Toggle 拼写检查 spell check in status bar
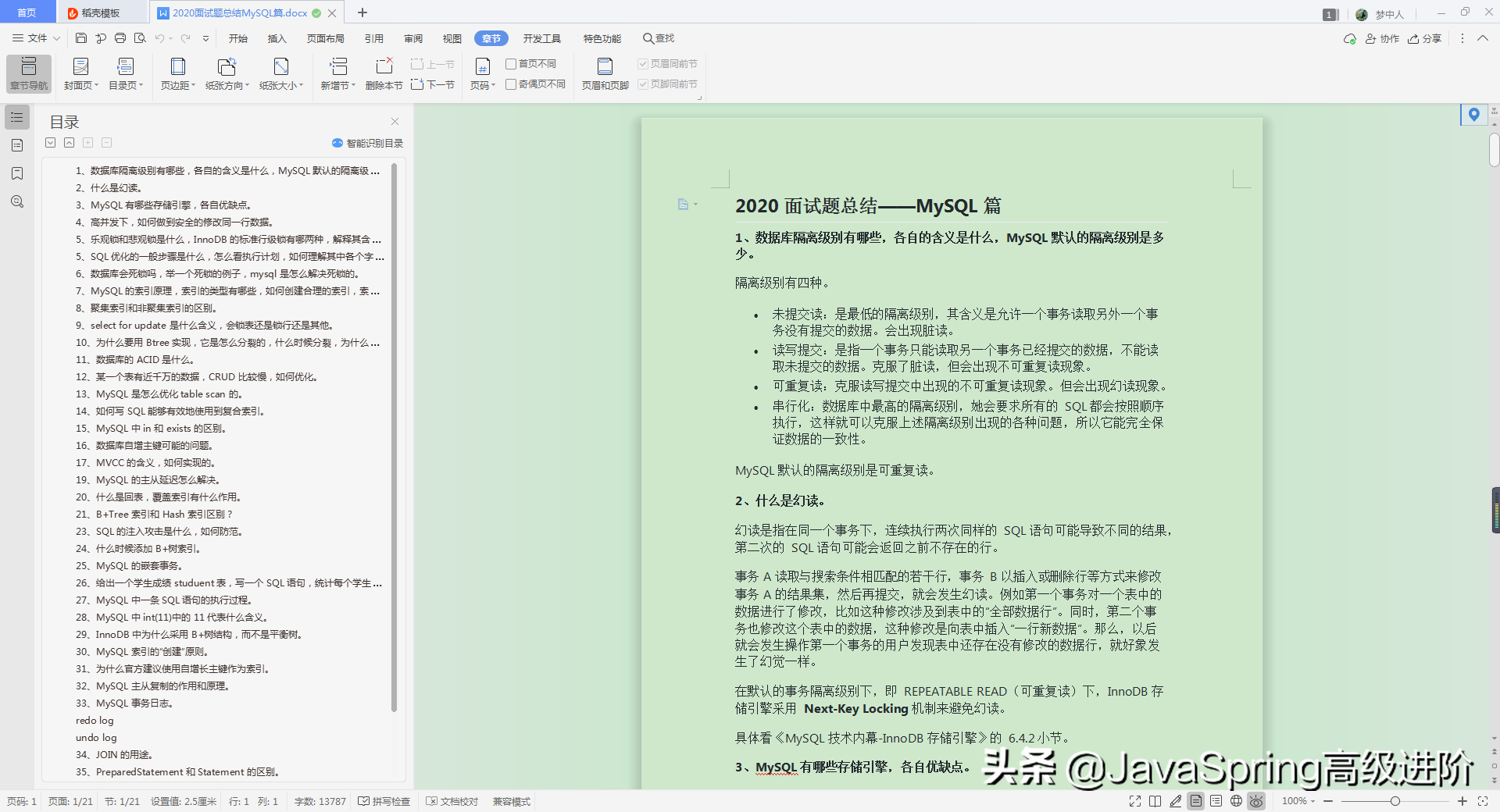Screen dimensions: 1500x812 384,802
